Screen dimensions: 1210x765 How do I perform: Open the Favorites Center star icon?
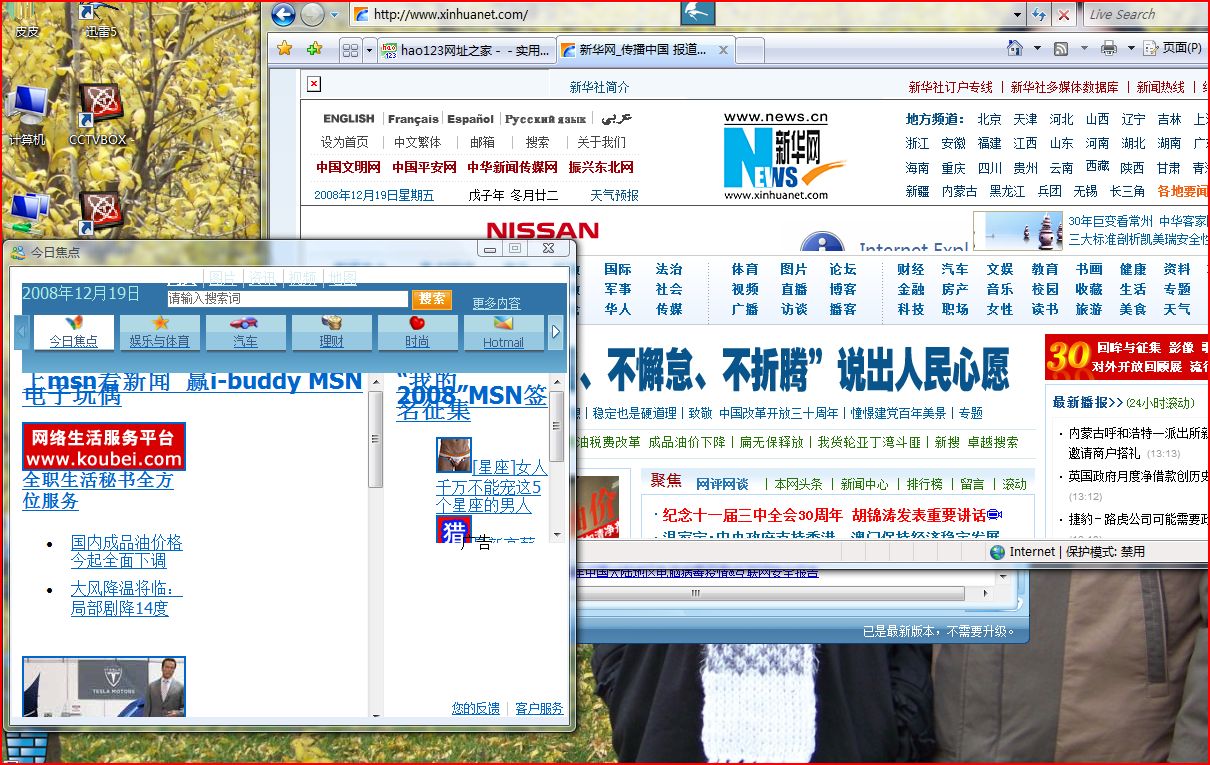point(285,48)
